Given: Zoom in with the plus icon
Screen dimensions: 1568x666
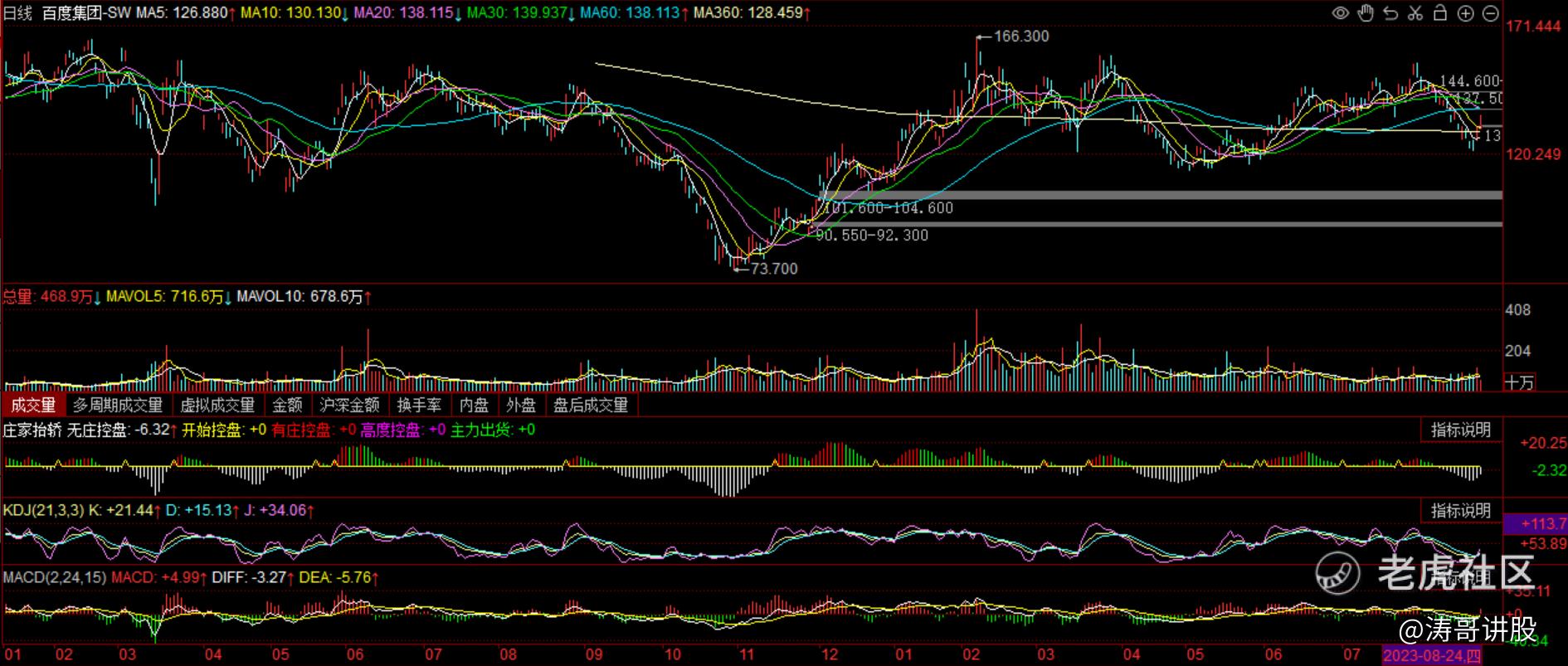Looking at the screenshot, I should [x=1465, y=13].
